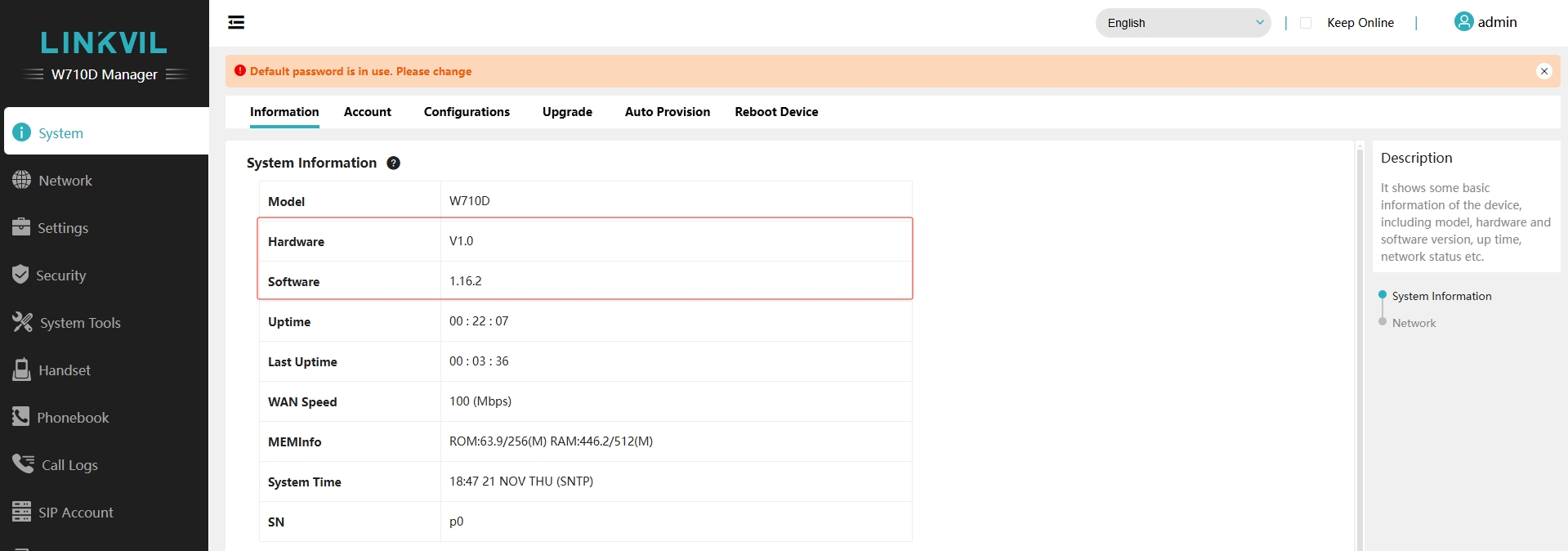Open the Upgrade tab
1568x551 pixels.
coord(567,112)
